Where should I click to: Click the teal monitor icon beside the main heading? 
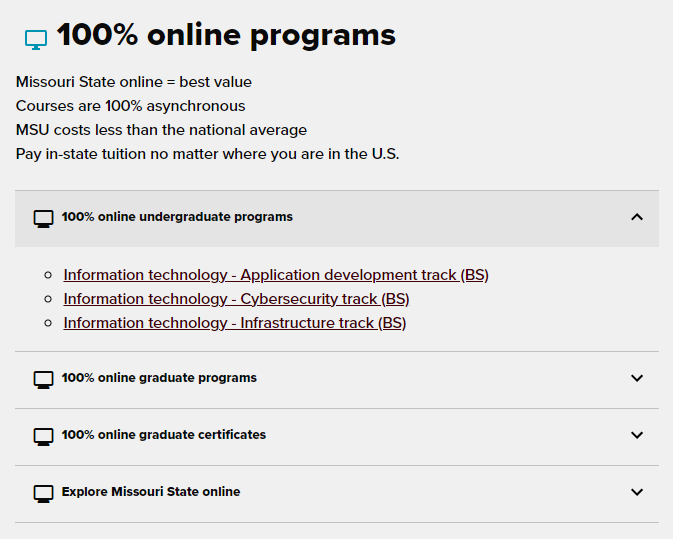[x=36, y=40]
